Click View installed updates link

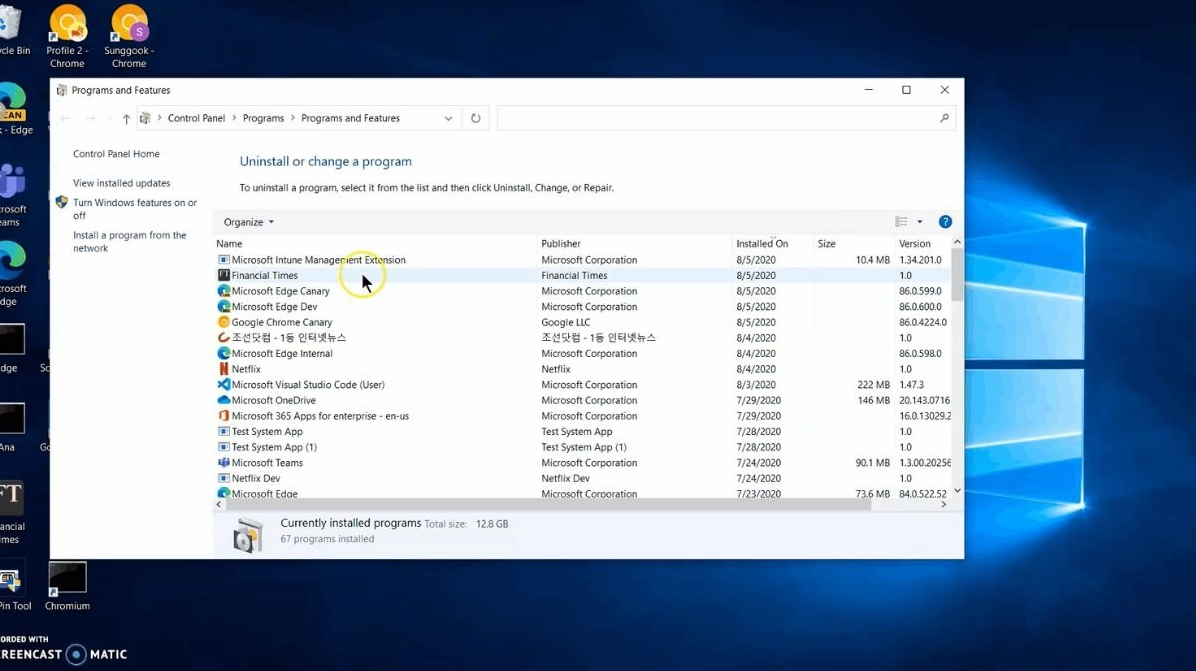point(121,183)
